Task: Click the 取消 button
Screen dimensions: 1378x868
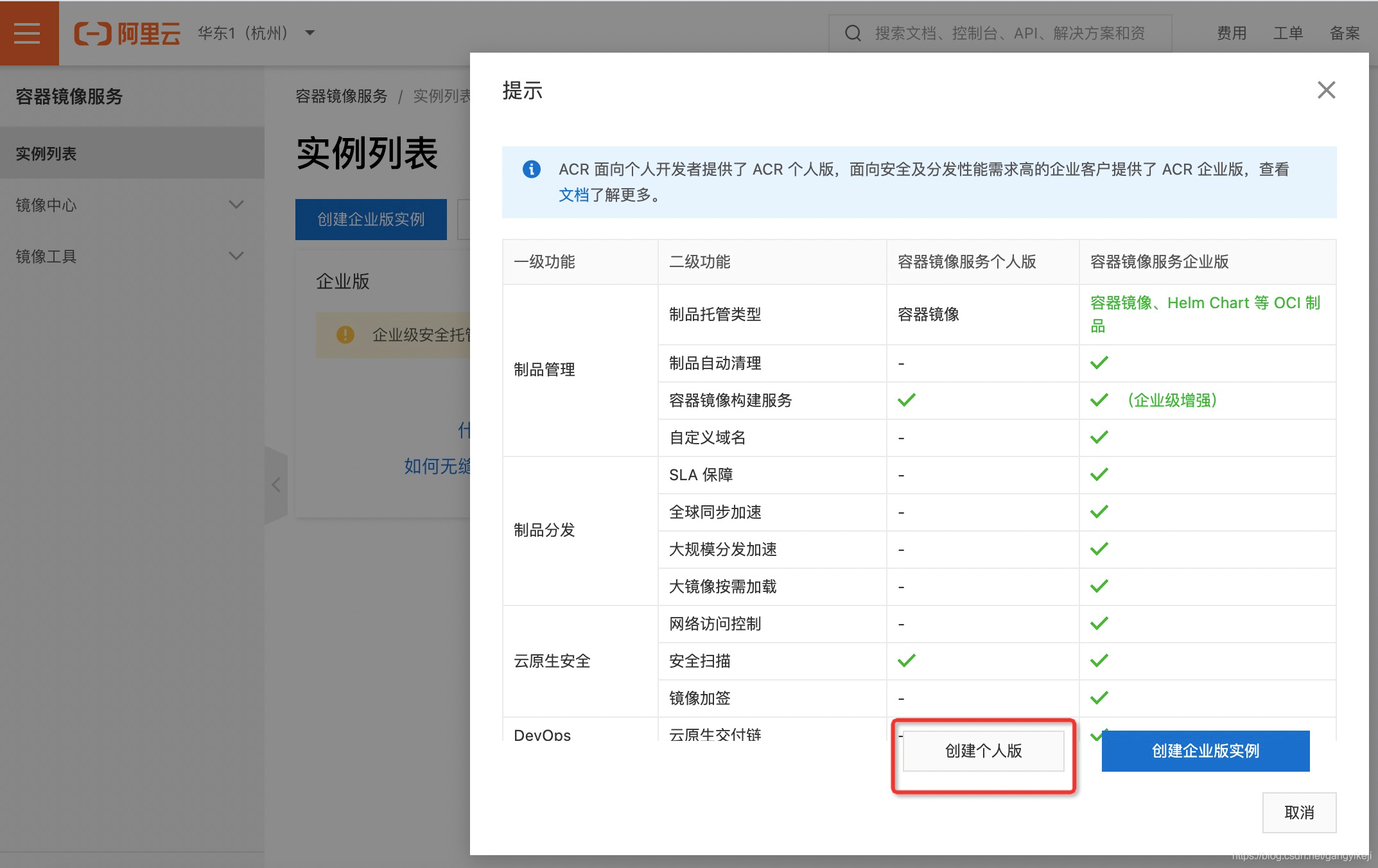Action: click(1299, 812)
